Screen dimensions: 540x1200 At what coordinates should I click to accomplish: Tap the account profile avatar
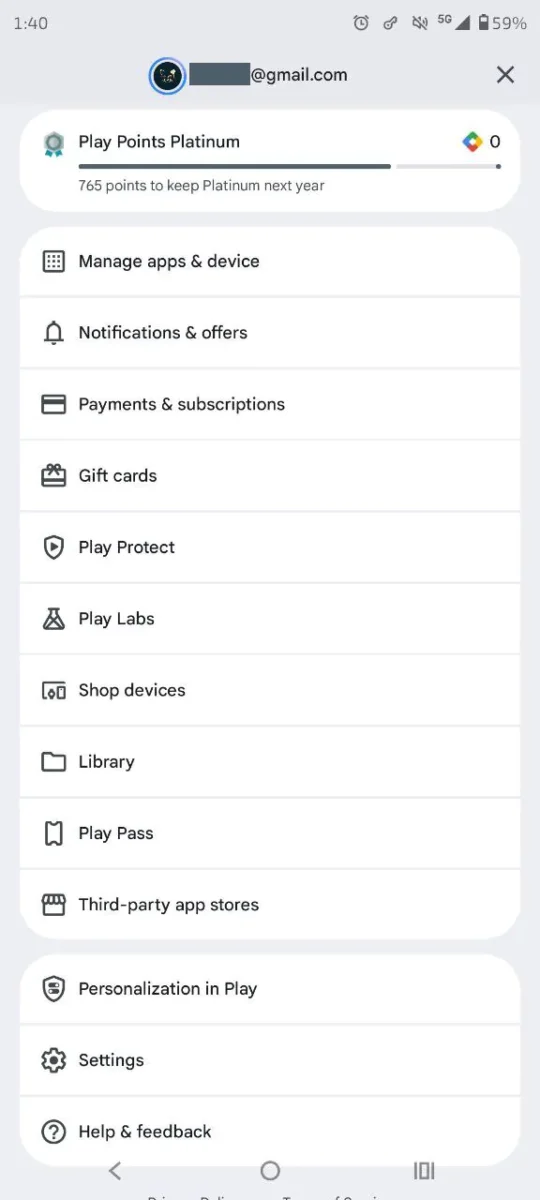pos(167,76)
